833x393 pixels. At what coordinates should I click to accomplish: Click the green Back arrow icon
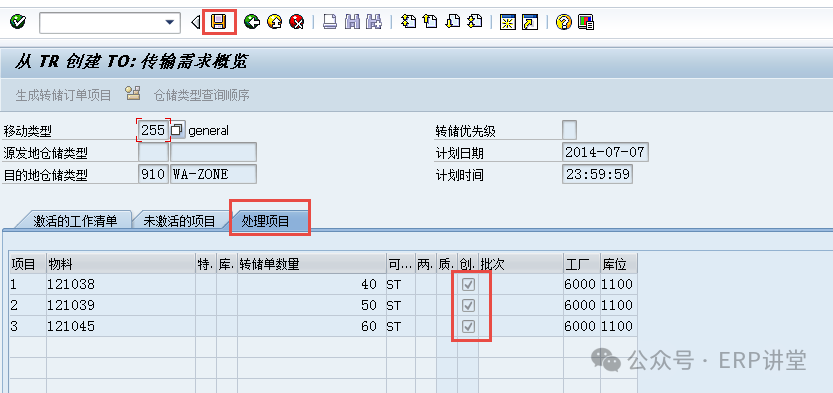tap(251, 22)
